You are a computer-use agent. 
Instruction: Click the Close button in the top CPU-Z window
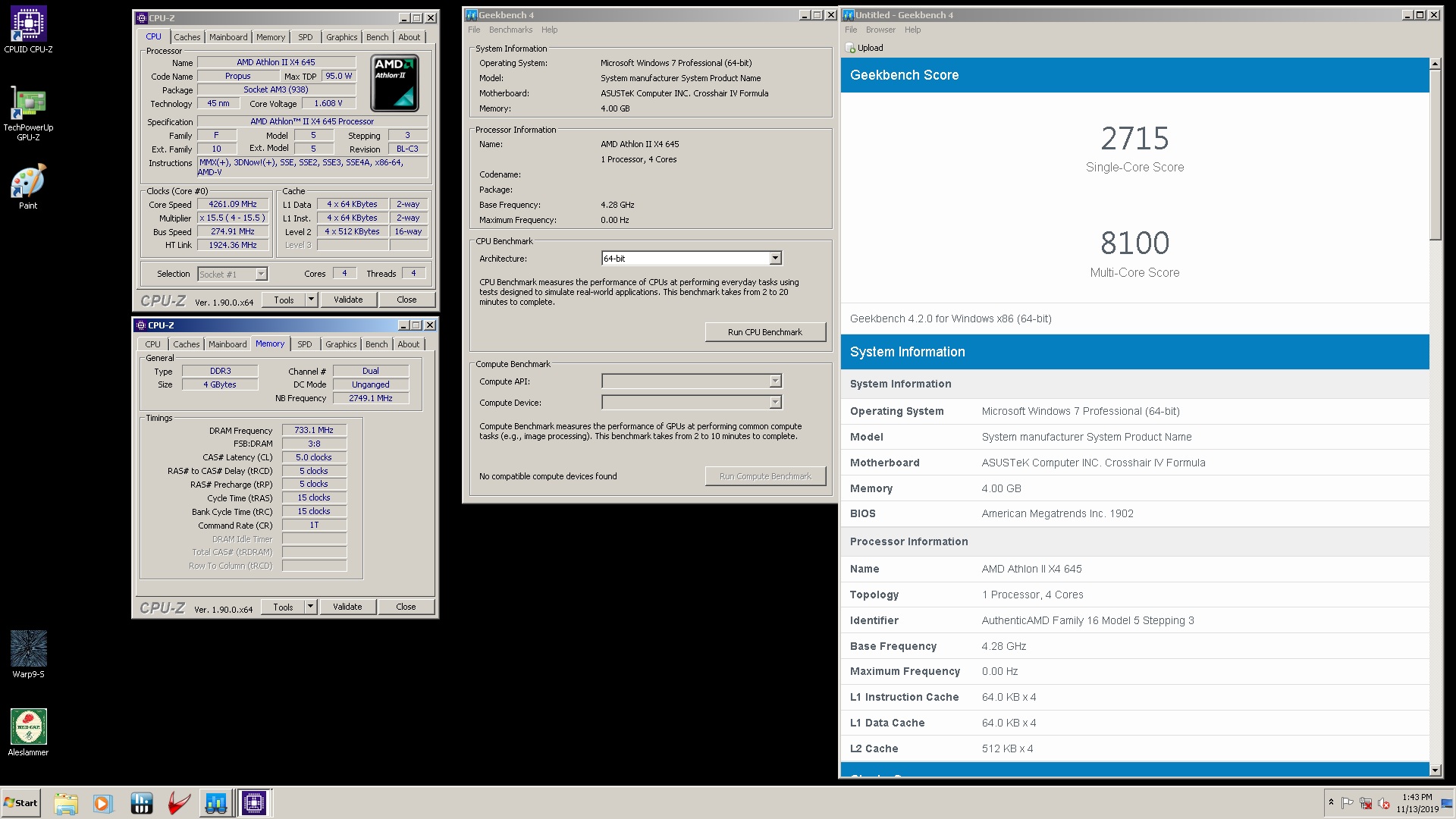(x=406, y=300)
